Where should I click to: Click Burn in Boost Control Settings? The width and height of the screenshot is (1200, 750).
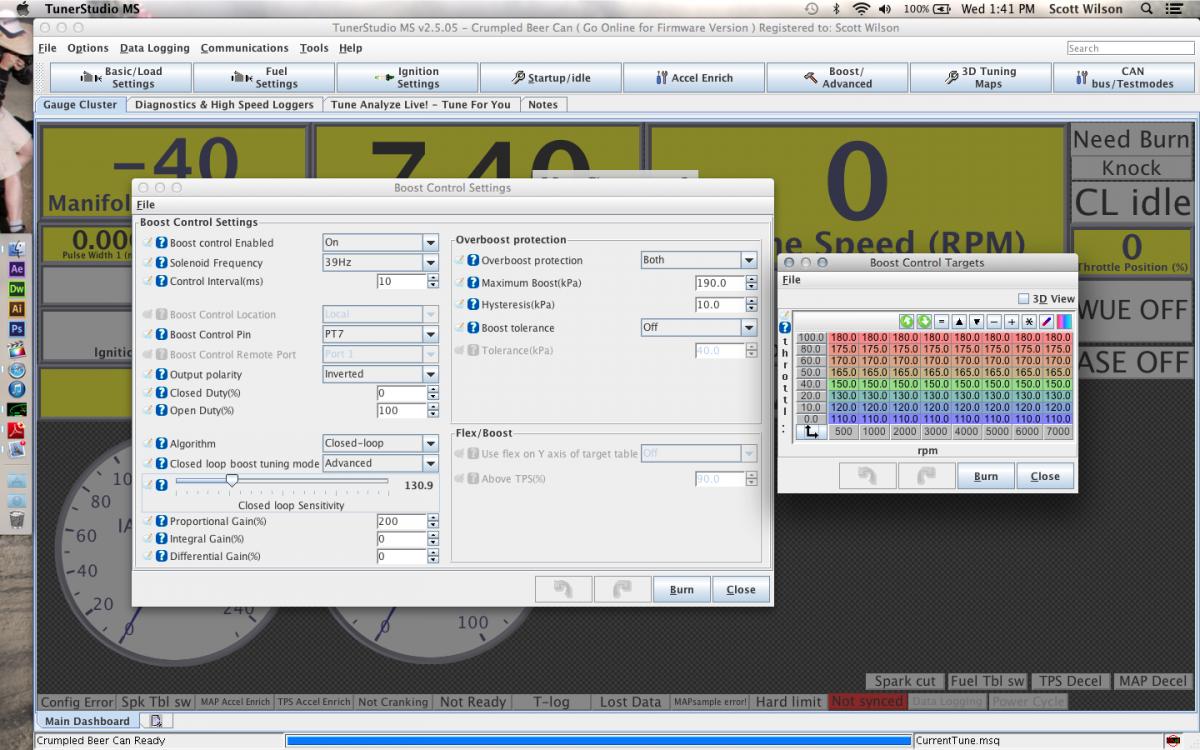pos(681,590)
